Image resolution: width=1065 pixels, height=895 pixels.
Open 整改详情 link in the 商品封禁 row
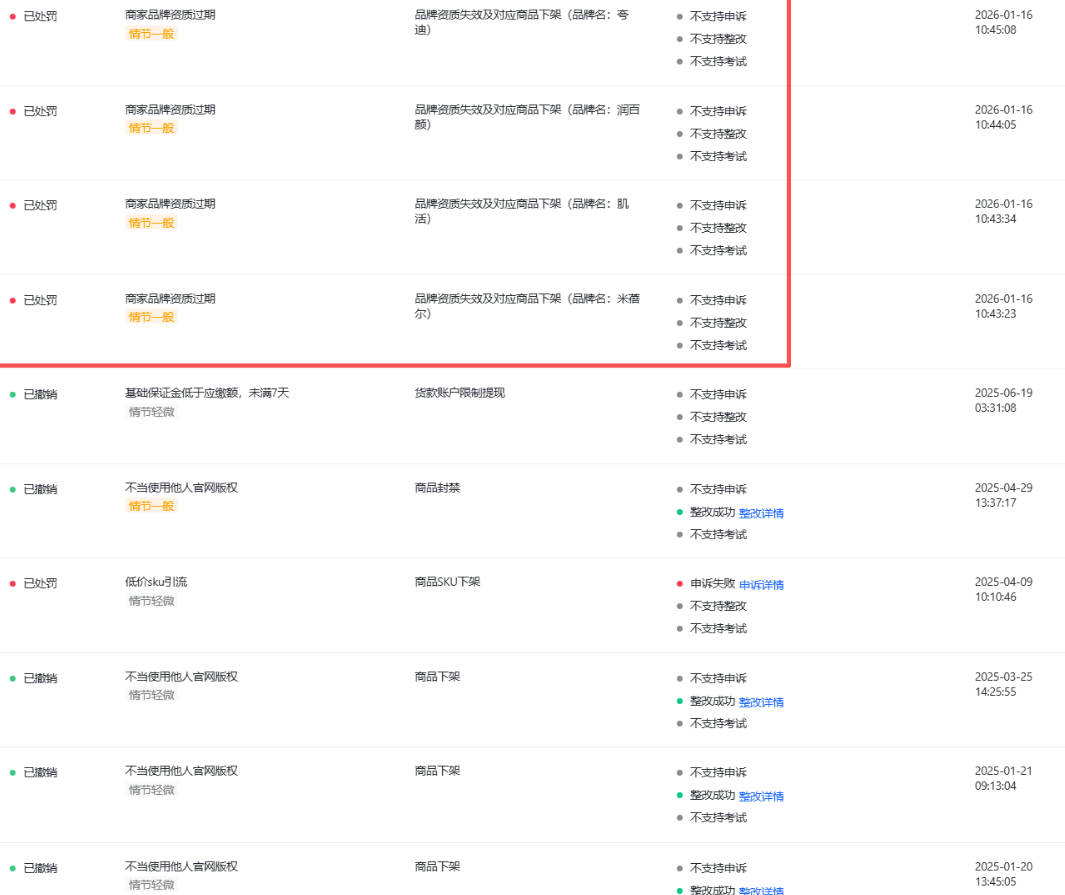click(761, 513)
